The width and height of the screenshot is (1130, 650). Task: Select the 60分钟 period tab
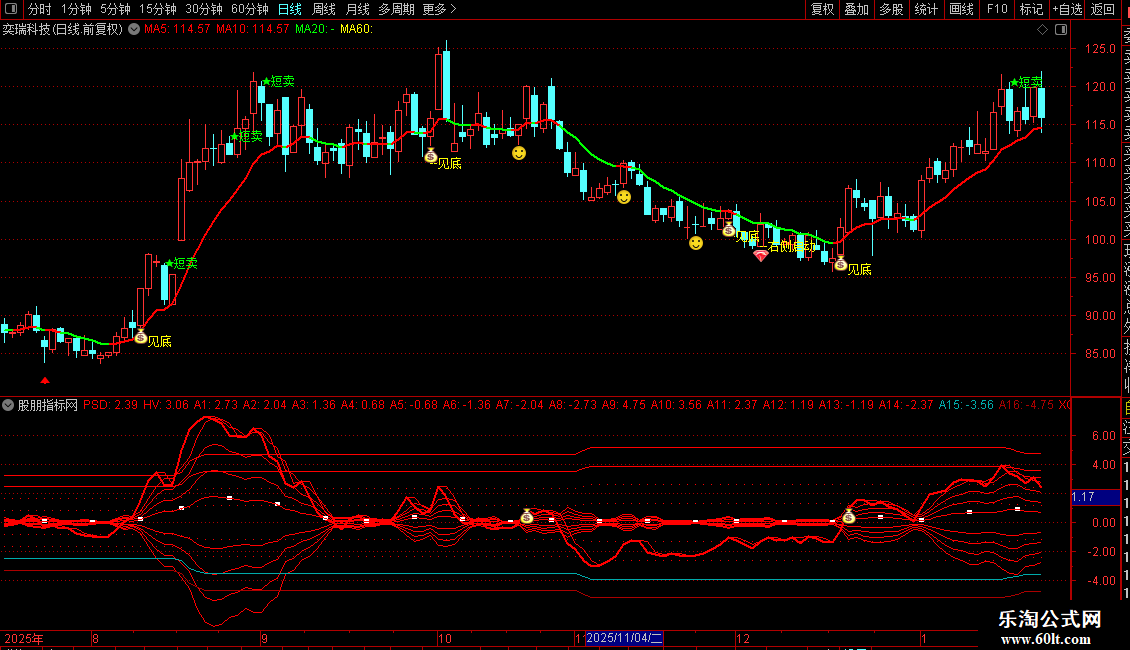(x=249, y=9)
